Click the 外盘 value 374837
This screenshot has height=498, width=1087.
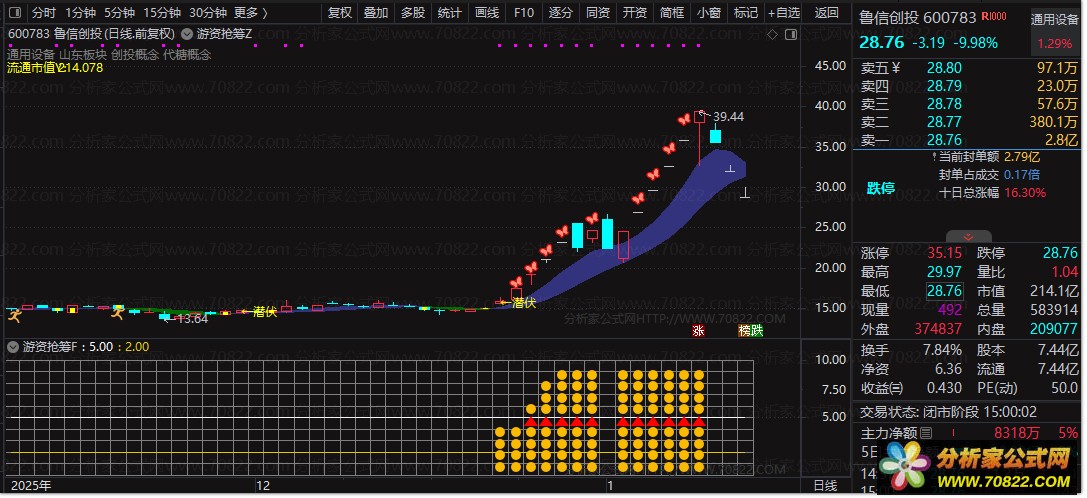(938, 329)
